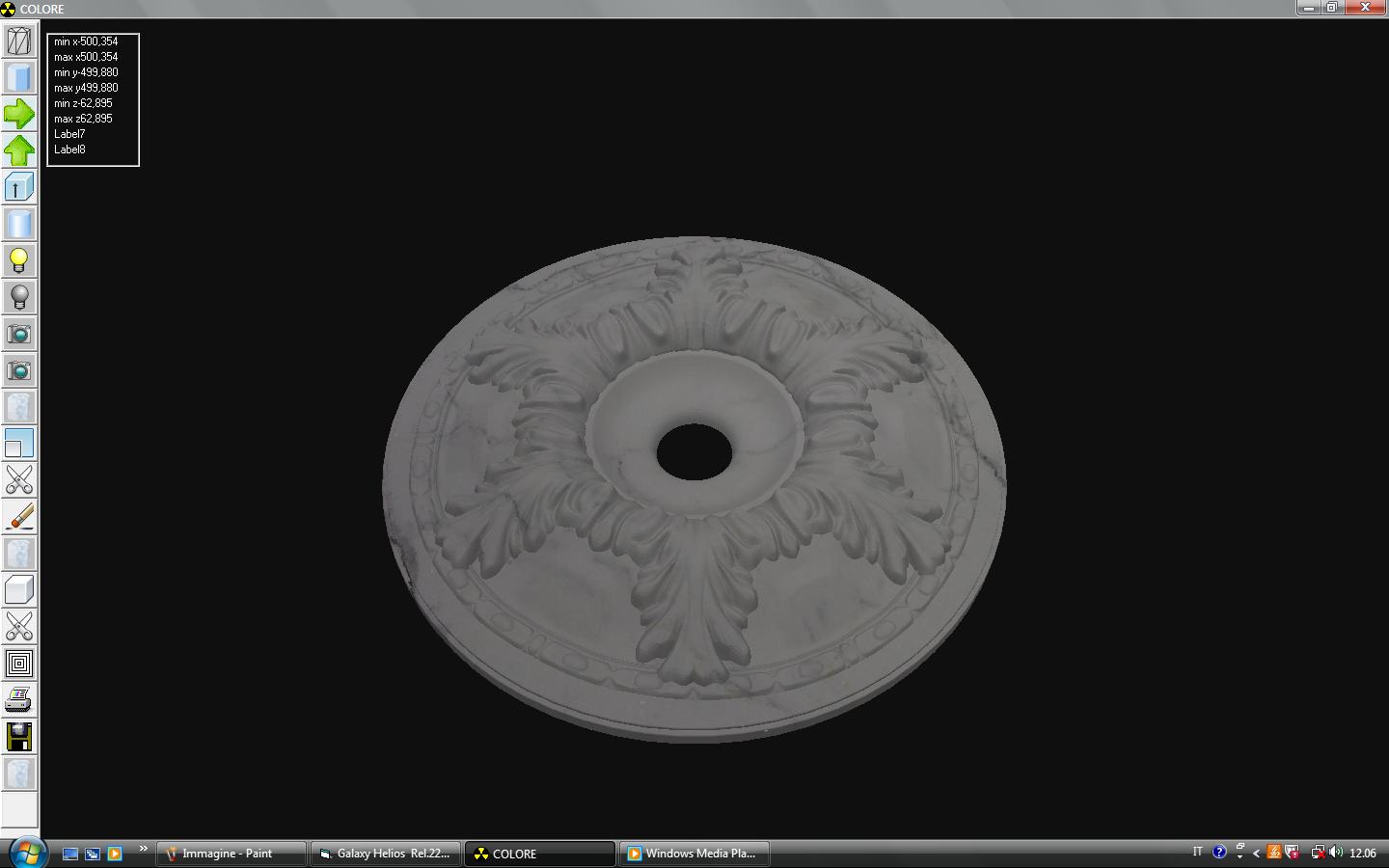Select the paintbrush tool
The height and width of the screenshot is (868, 1389).
click(x=19, y=517)
